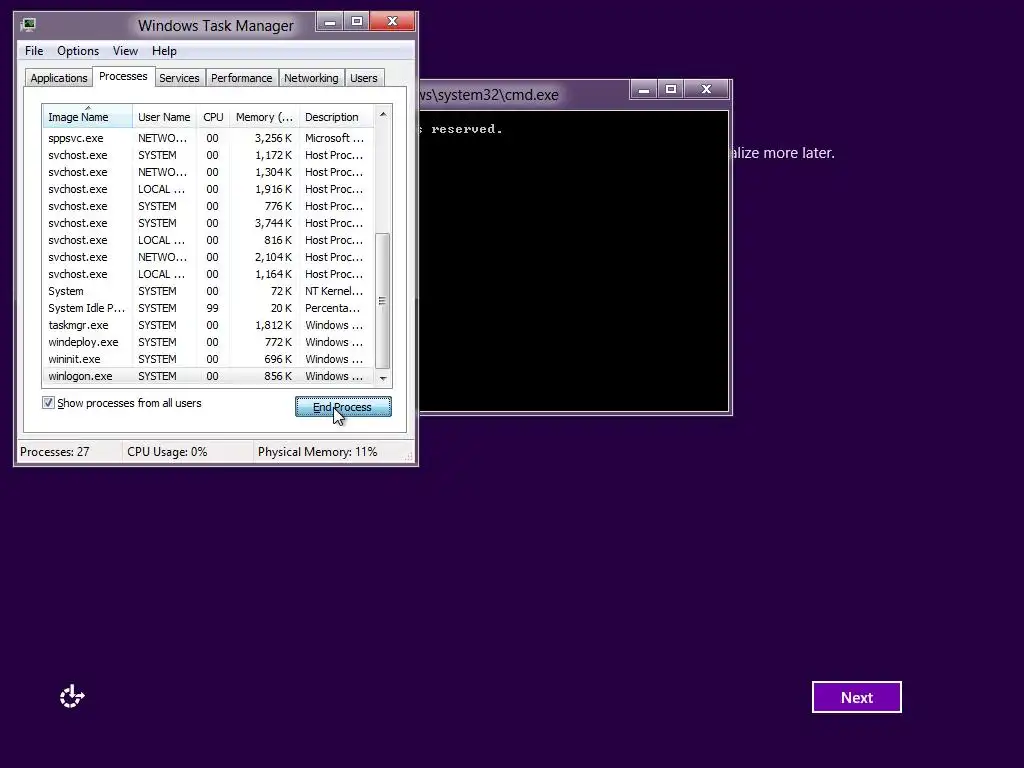Close the cmd.exe window

tap(706, 89)
